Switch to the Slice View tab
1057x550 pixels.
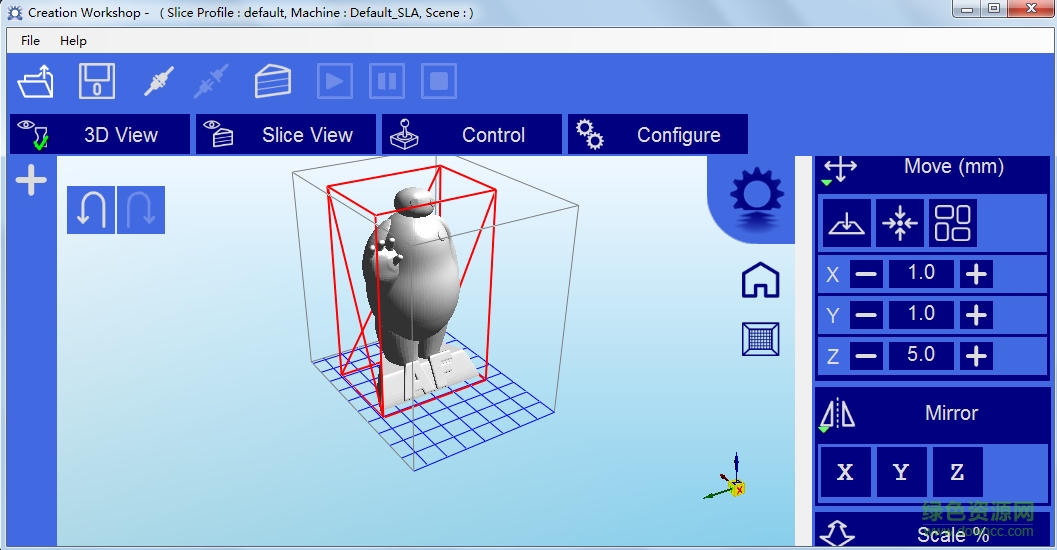(x=286, y=134)
